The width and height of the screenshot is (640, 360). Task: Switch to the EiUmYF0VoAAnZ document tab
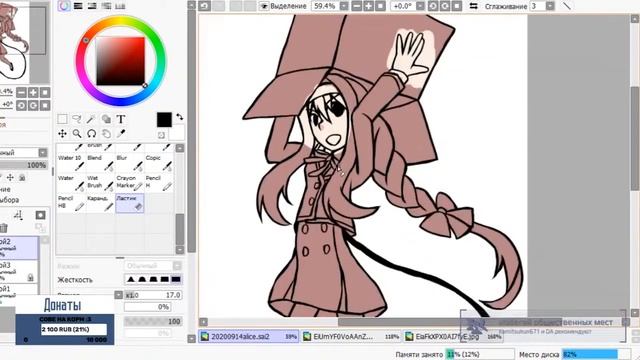(351, 337)
